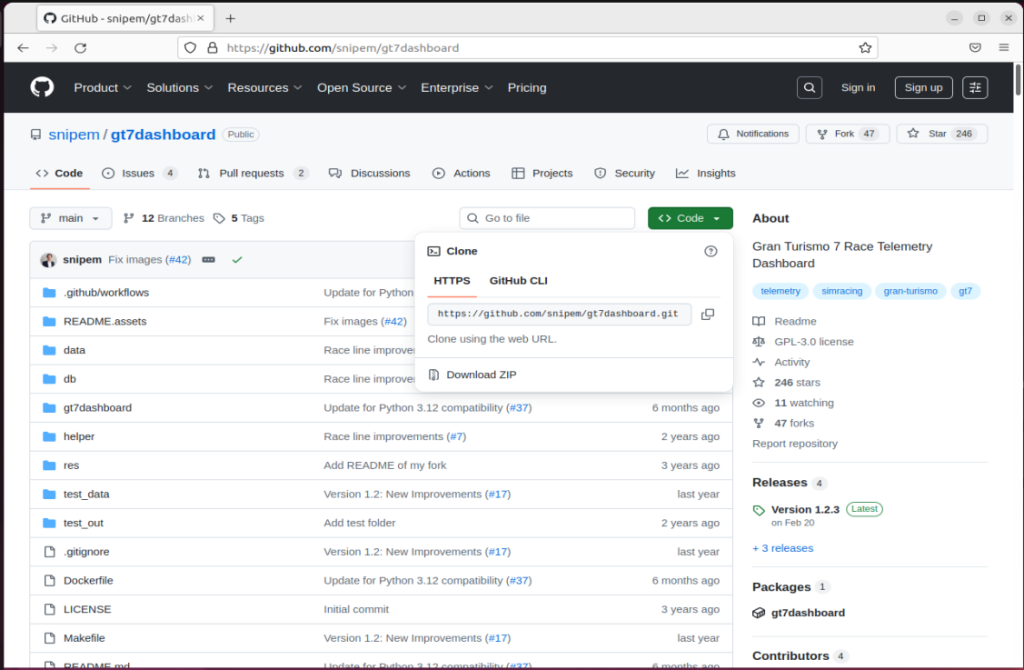Open the test_data folder
The image size is (1024, 670).
86,494
